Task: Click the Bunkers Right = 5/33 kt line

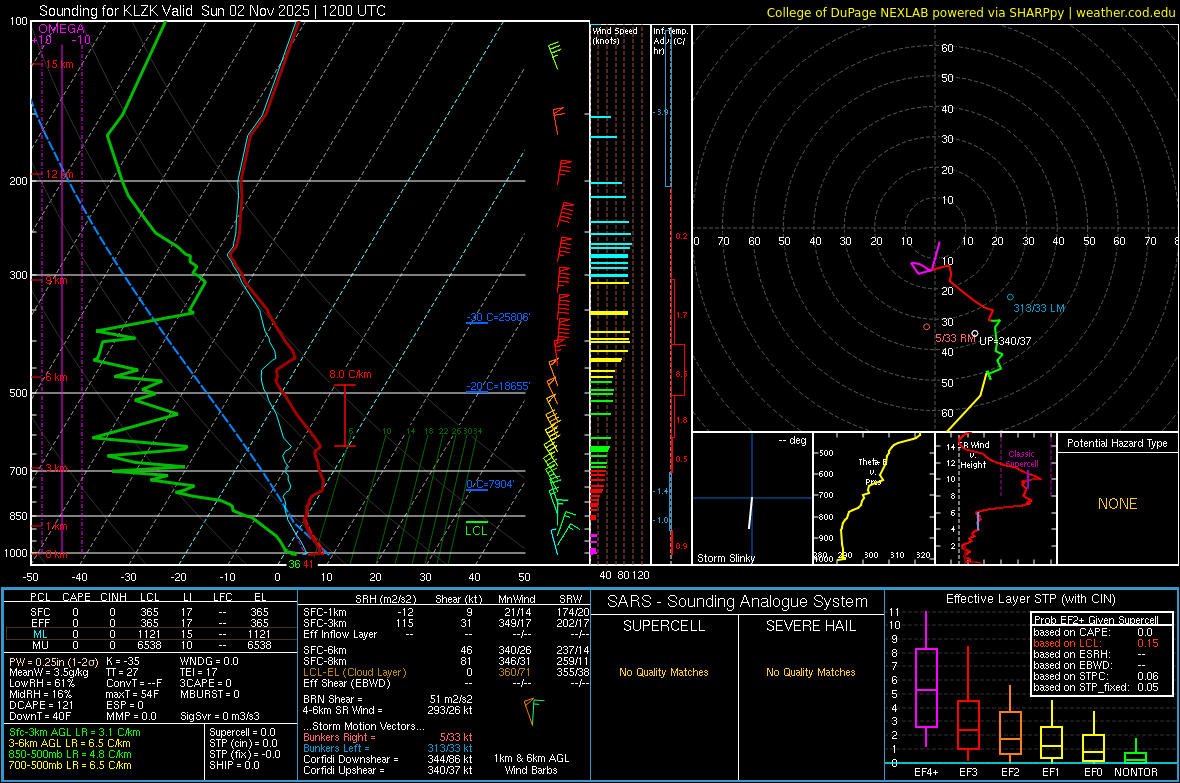Action: [x=388, y=737]
